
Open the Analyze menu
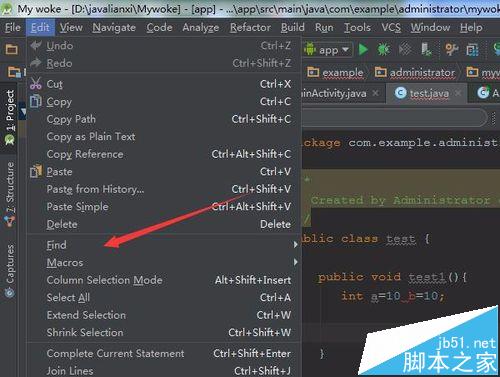click(201, 27)
